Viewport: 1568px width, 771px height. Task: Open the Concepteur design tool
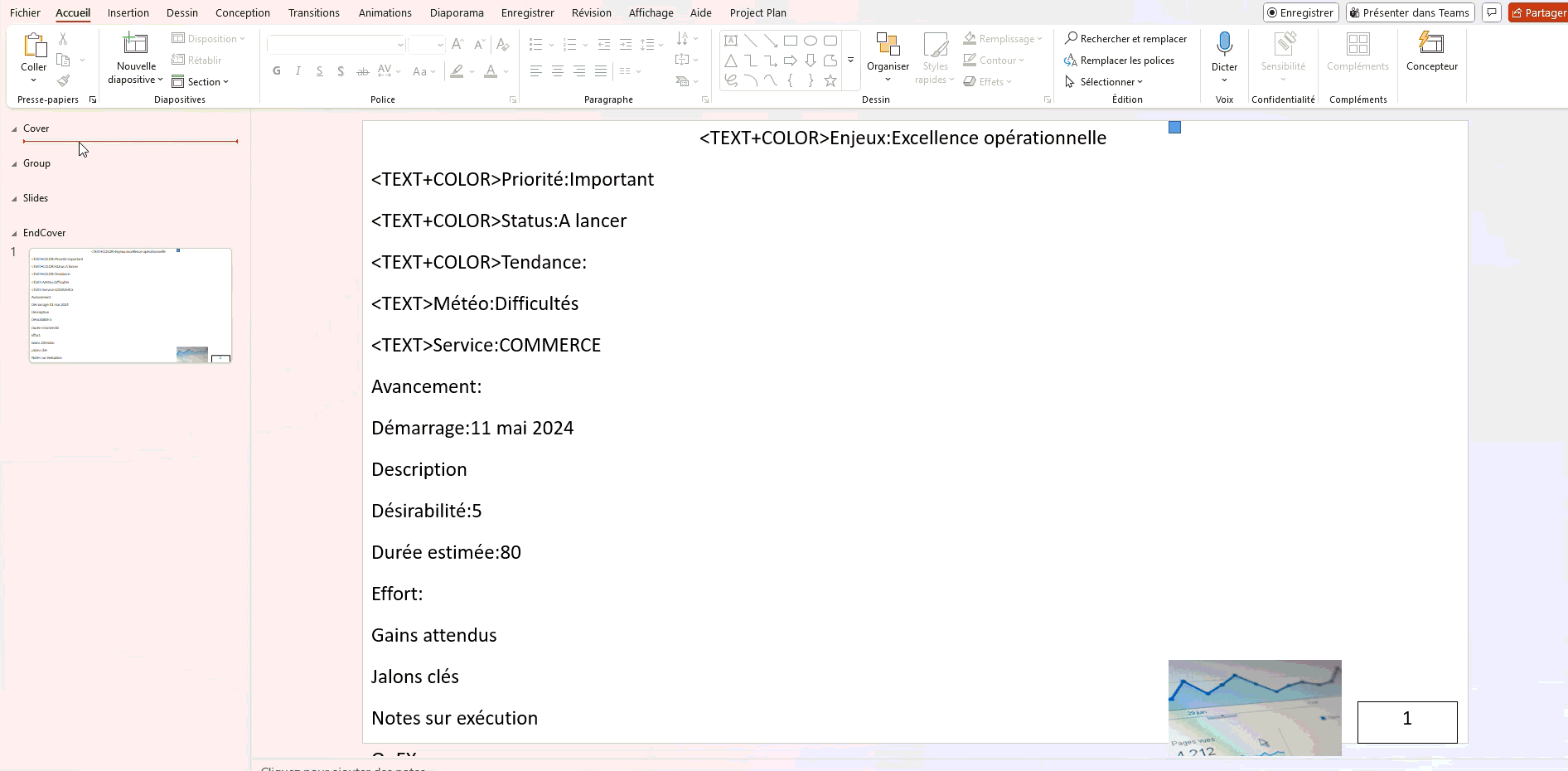tap(1431, 44)
